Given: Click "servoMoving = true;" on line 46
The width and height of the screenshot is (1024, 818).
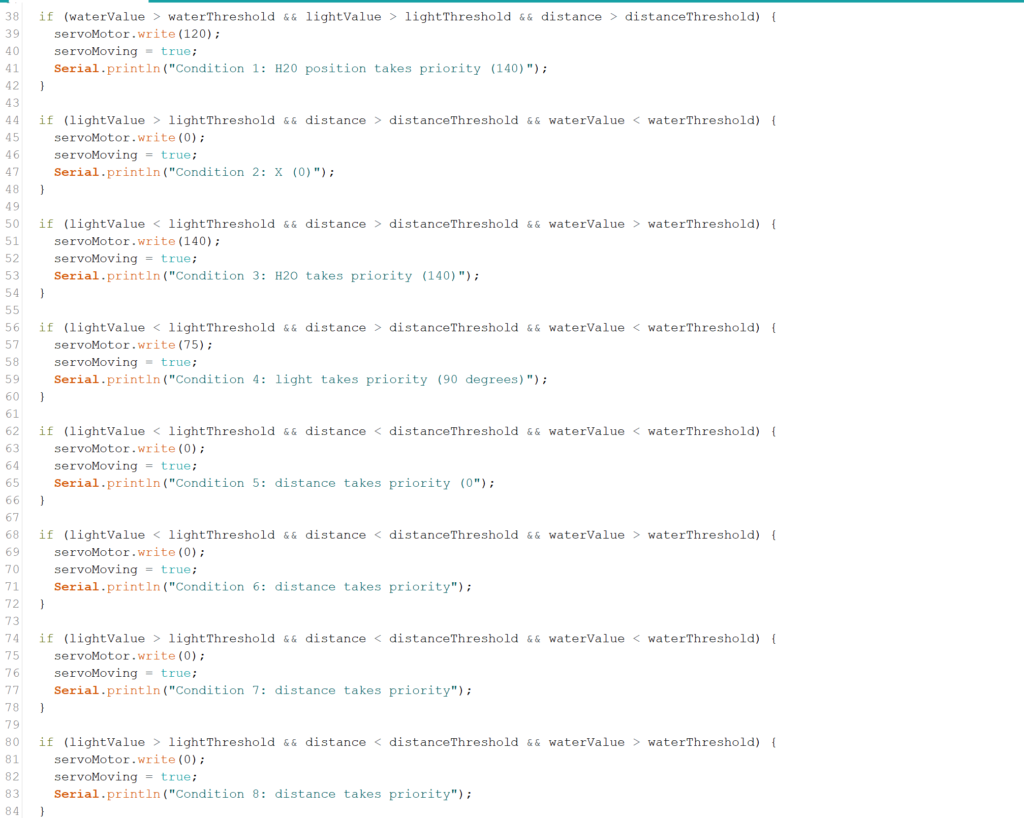Looking at the screenshot, I should click(125, 155).
